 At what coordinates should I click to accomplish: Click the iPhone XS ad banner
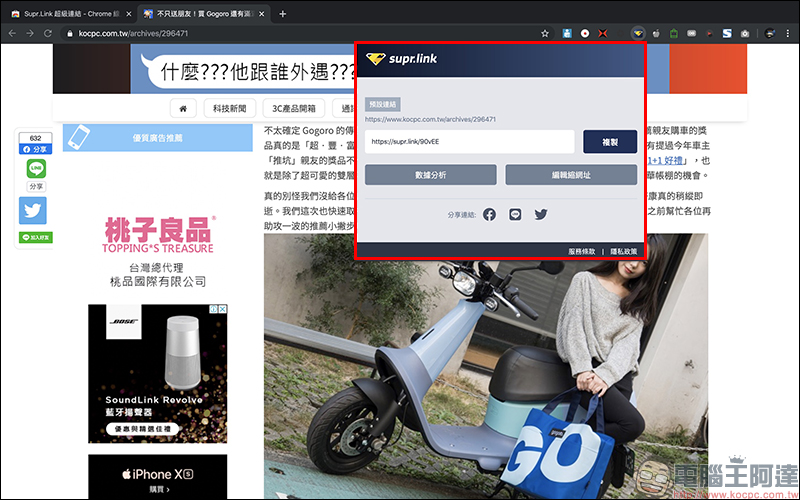[x=158, y=477]
